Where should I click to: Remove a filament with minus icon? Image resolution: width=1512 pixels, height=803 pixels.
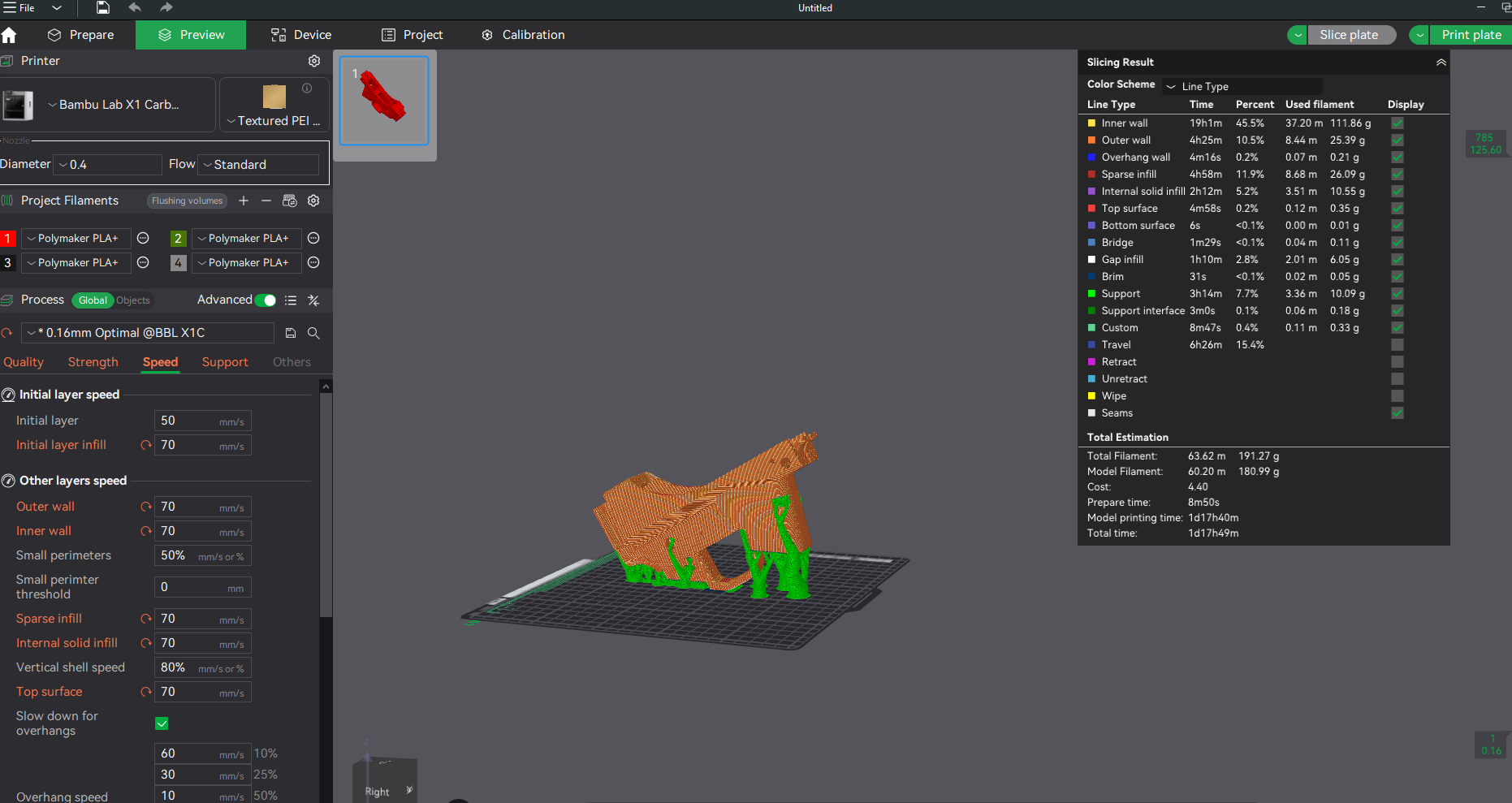click(x=266, y=201)
